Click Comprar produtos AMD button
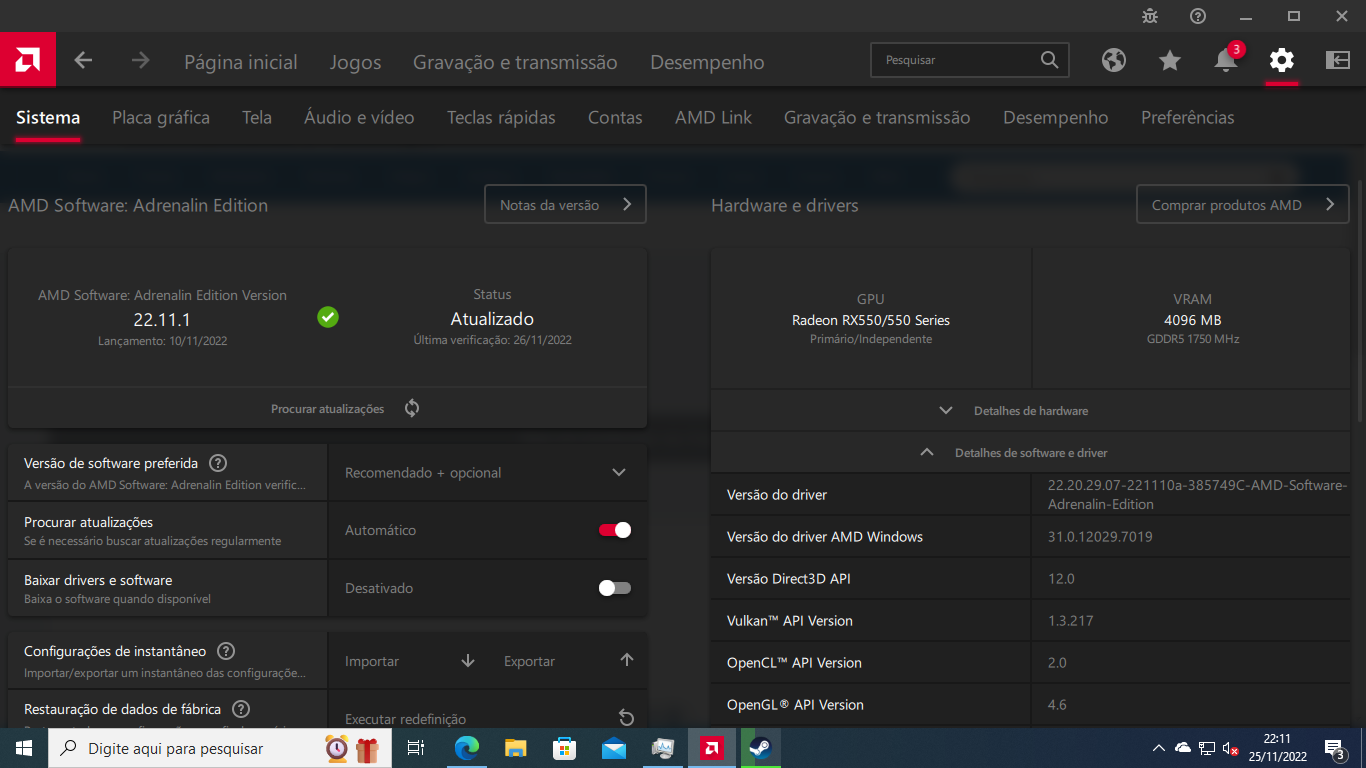This screenshot has height=768, width=1366. coord(1242,204)
